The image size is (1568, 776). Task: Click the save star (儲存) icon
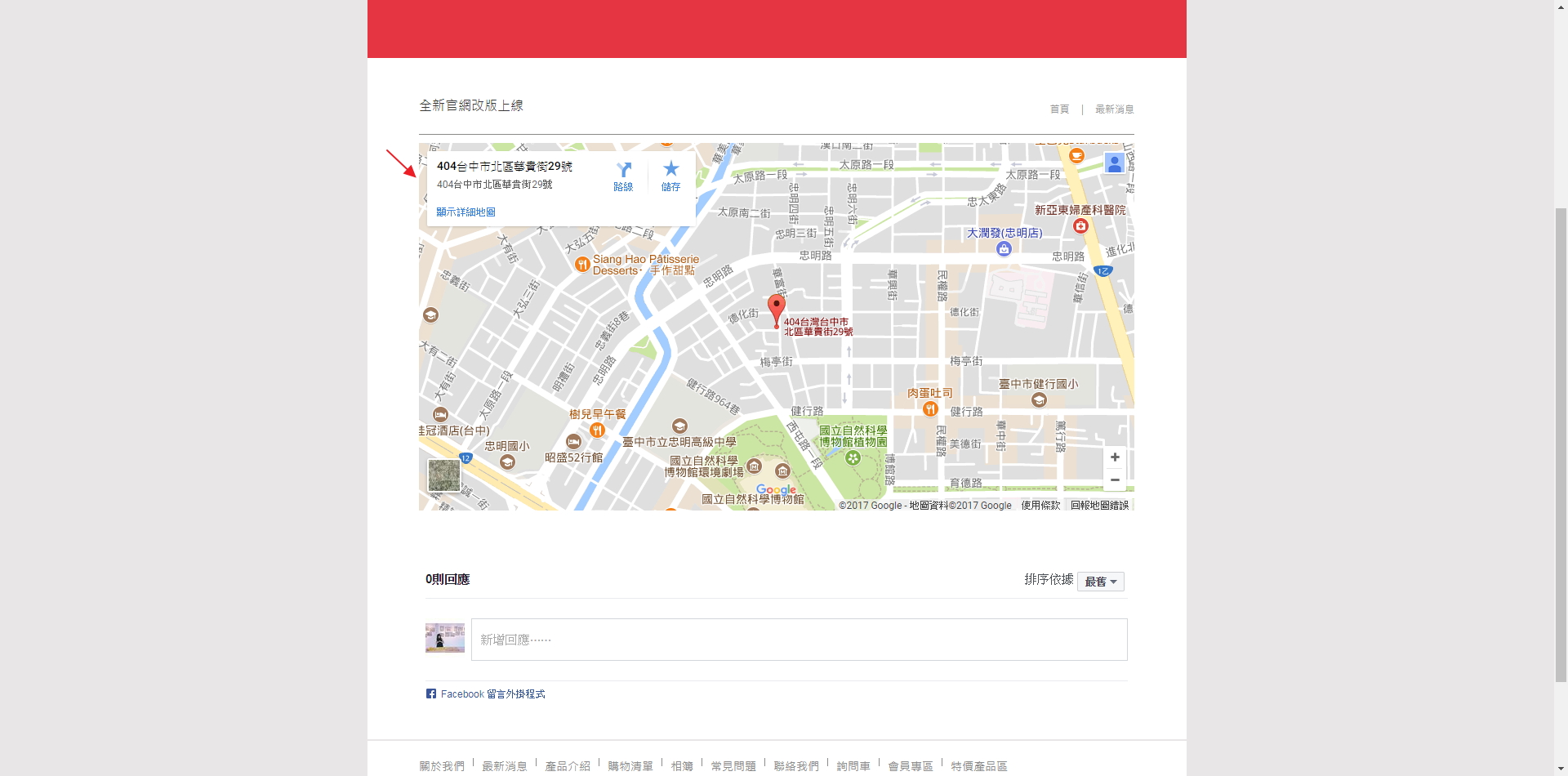670,169
